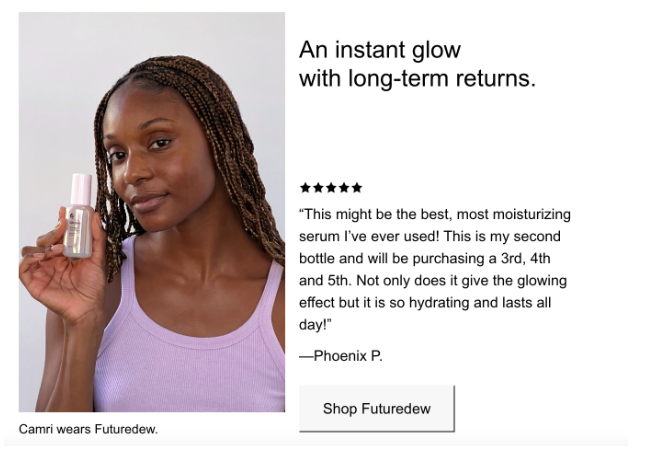
Task: Click the review line mentioning 'glowing'
Action: 432,280
